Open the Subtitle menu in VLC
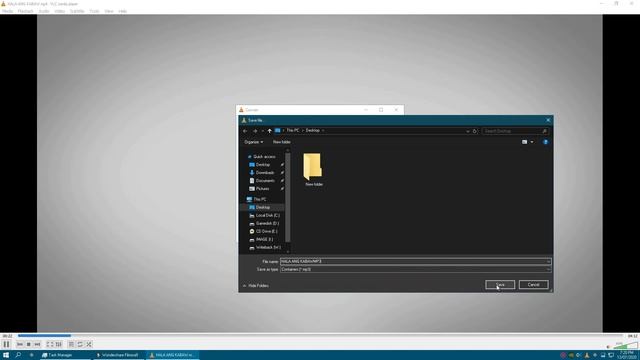640x360 pixels. tap(77, 11)
